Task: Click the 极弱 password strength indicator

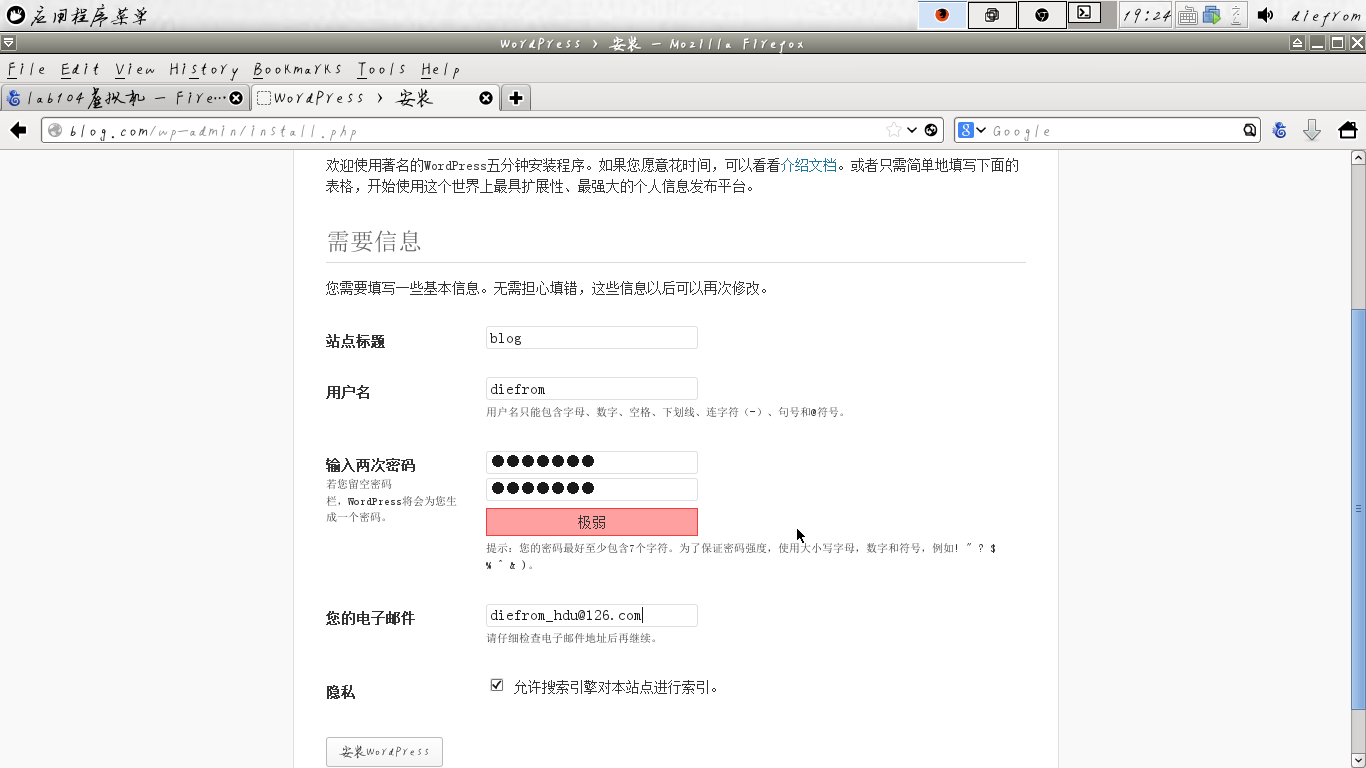Action: (592, 522)
